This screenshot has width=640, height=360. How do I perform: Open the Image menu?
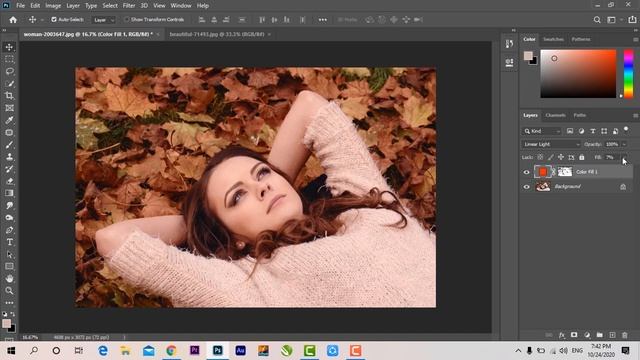point(53,6)
